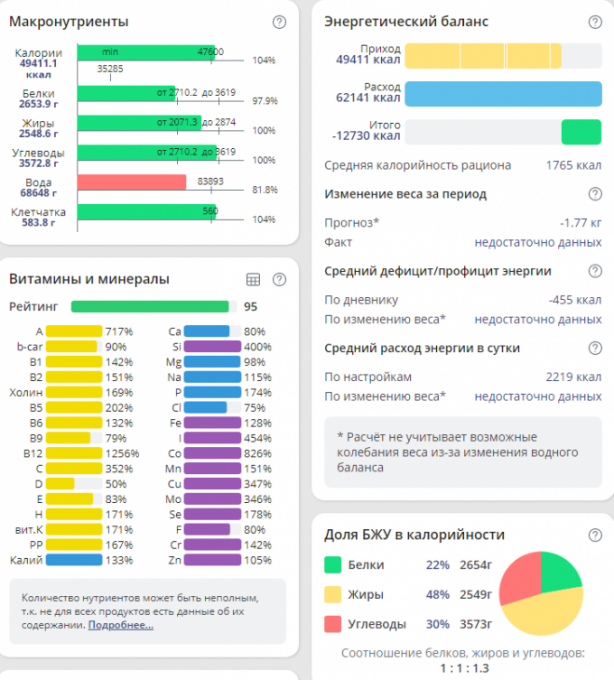This screenshot has width=614, height=680.
Task: Click the red Вода progress bar
Action: [132, 182]
